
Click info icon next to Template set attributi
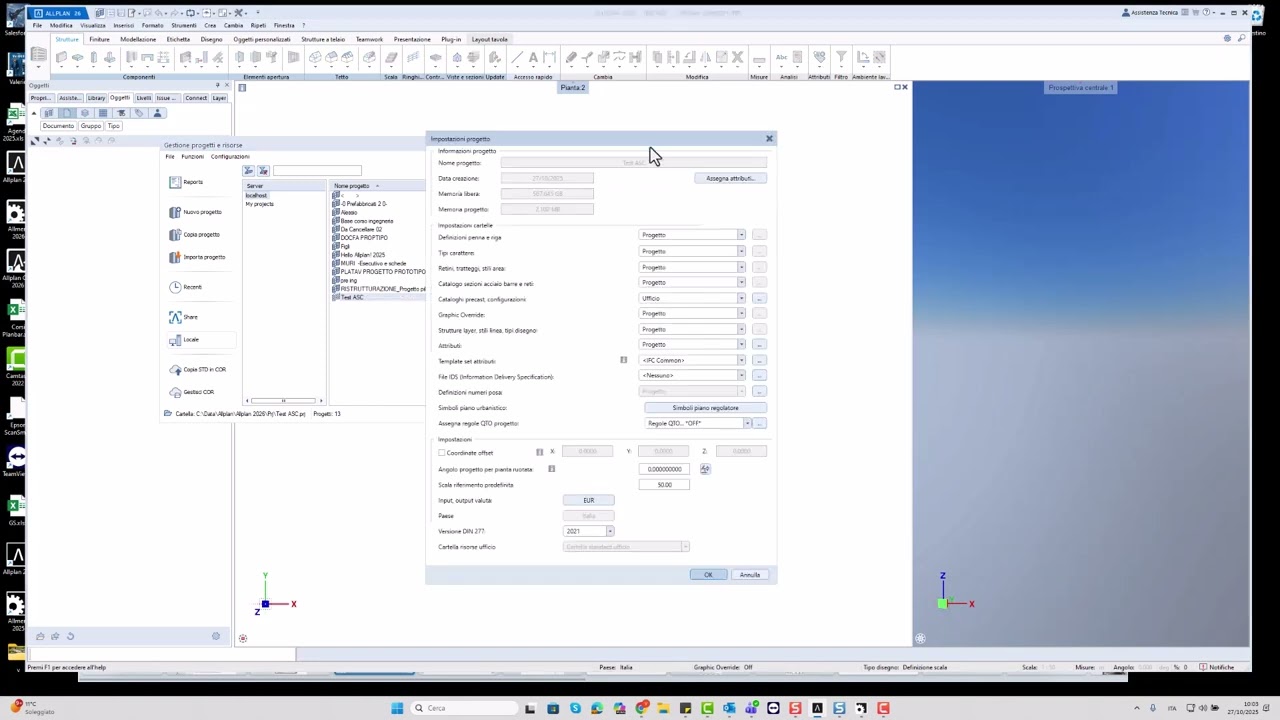(x=623, y=360)
